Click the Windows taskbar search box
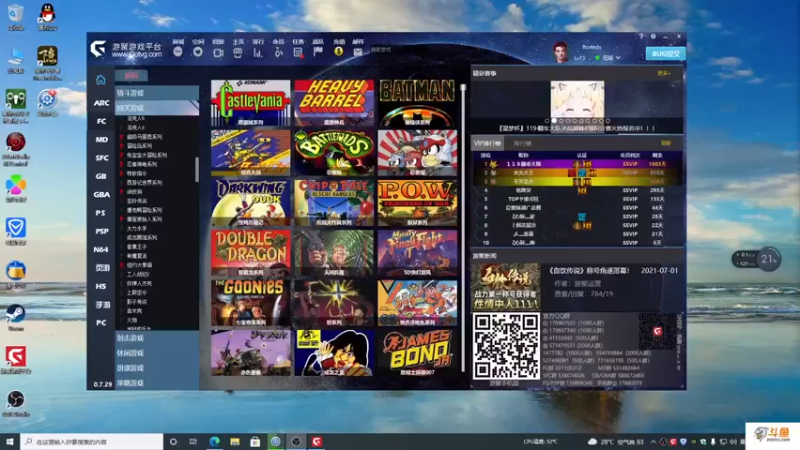The image size is (800, 450). point(92,441)
